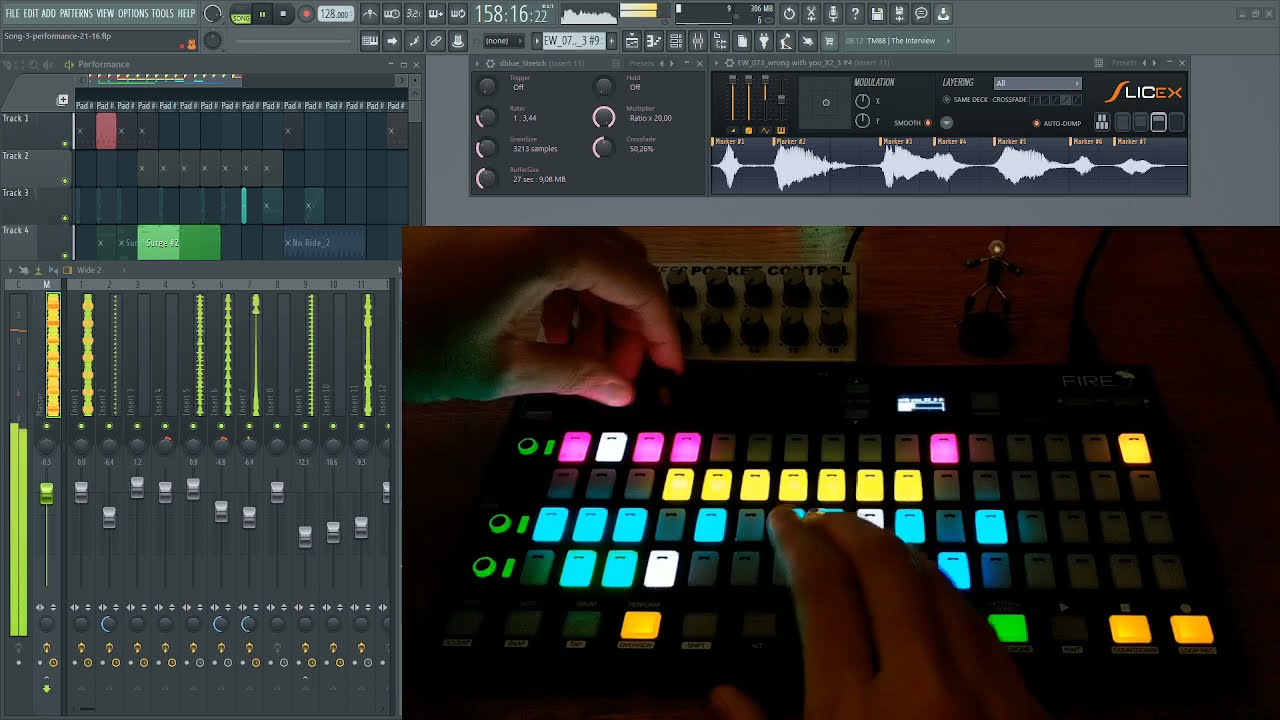Save project with the floppy icon
The height and width of the screenshot is (720, 1280).
point(877,14)
